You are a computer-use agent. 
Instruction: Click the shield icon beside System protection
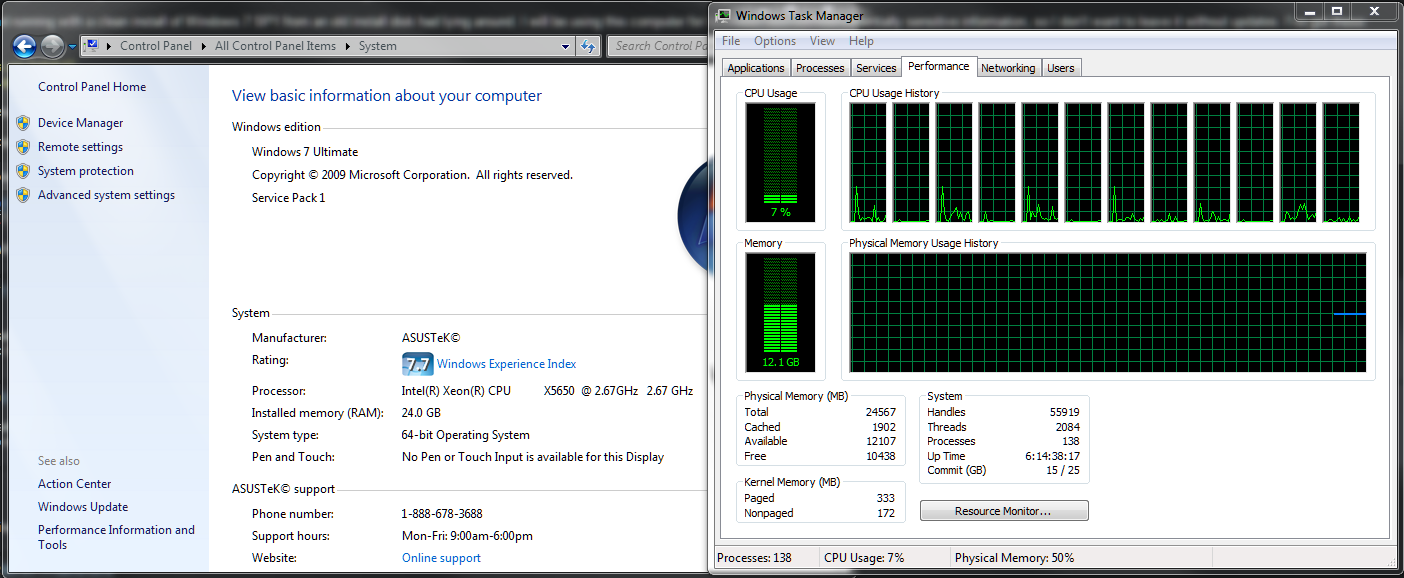23,171
